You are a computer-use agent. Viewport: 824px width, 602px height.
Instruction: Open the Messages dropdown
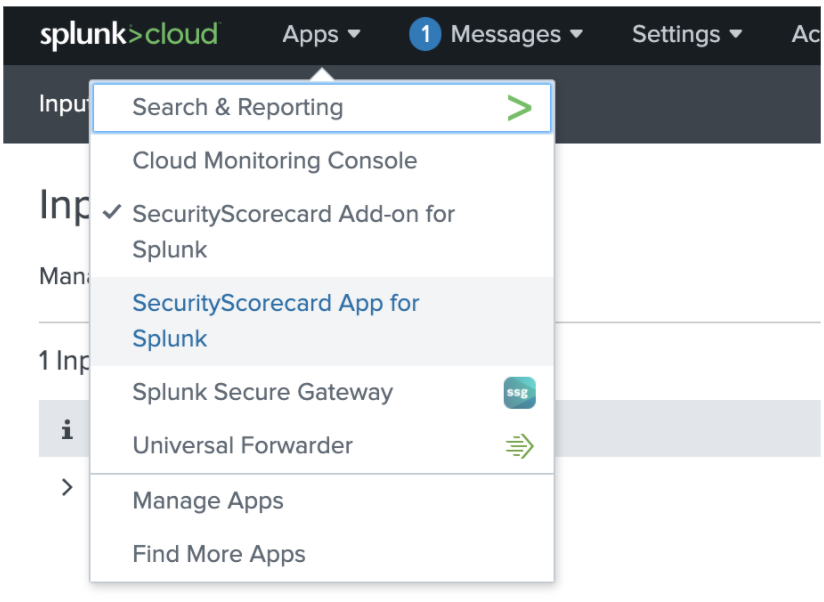(517, 35)
